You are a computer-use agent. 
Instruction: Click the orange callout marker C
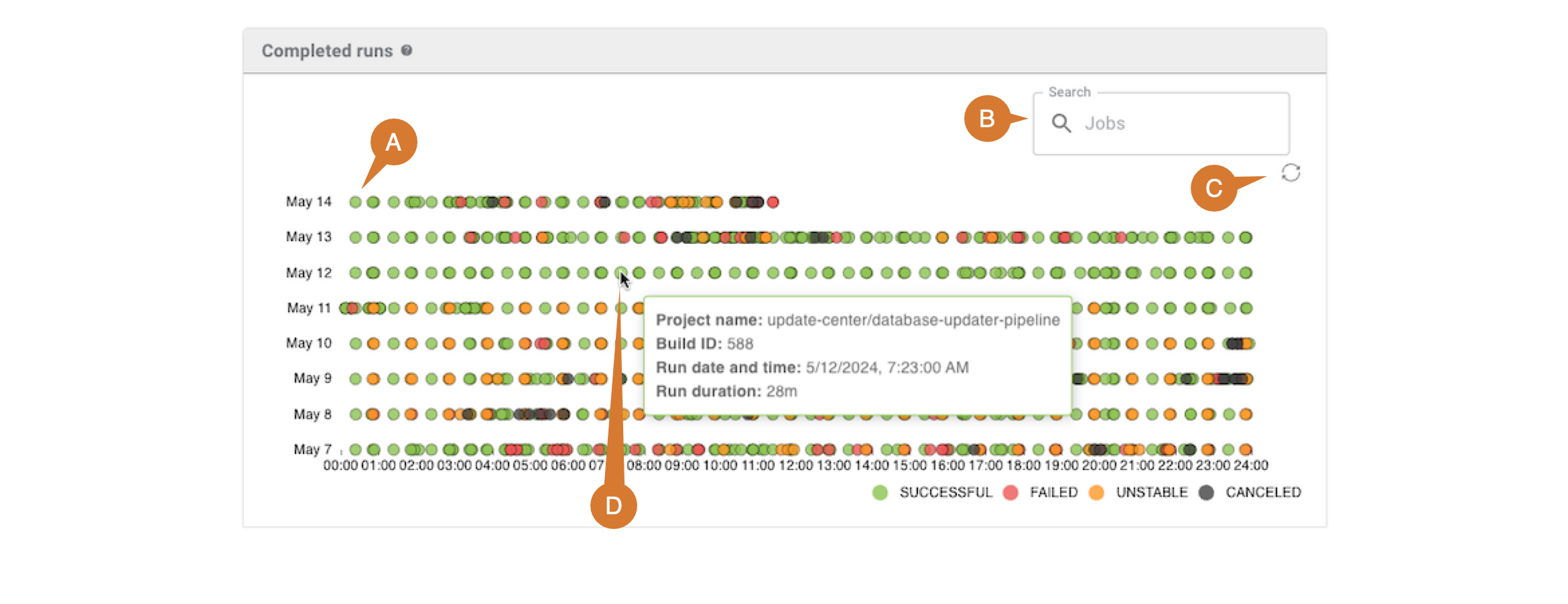[1214, 188]
